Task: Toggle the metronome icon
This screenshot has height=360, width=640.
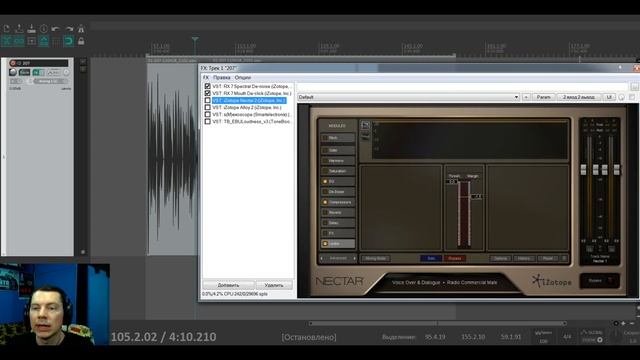Action: tap(81, 29)
